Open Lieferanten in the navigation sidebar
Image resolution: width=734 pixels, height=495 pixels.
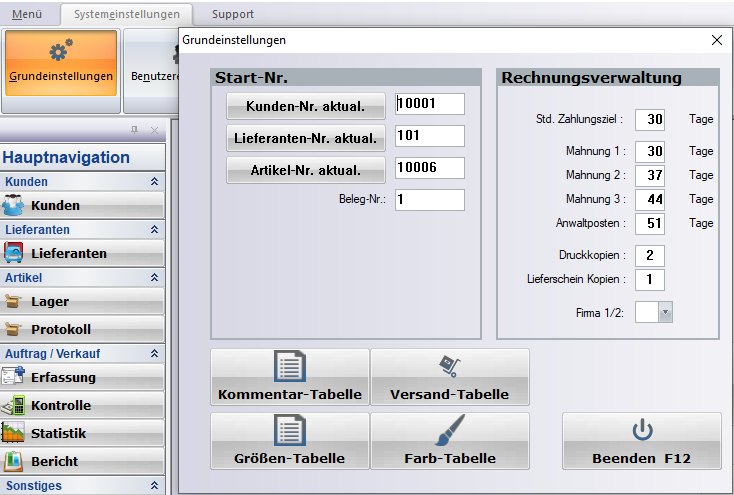coord(82,253)
